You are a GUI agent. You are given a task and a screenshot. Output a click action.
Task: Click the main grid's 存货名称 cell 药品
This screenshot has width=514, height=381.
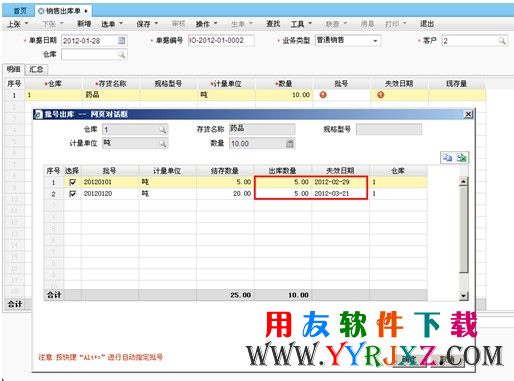coord(111,95)
